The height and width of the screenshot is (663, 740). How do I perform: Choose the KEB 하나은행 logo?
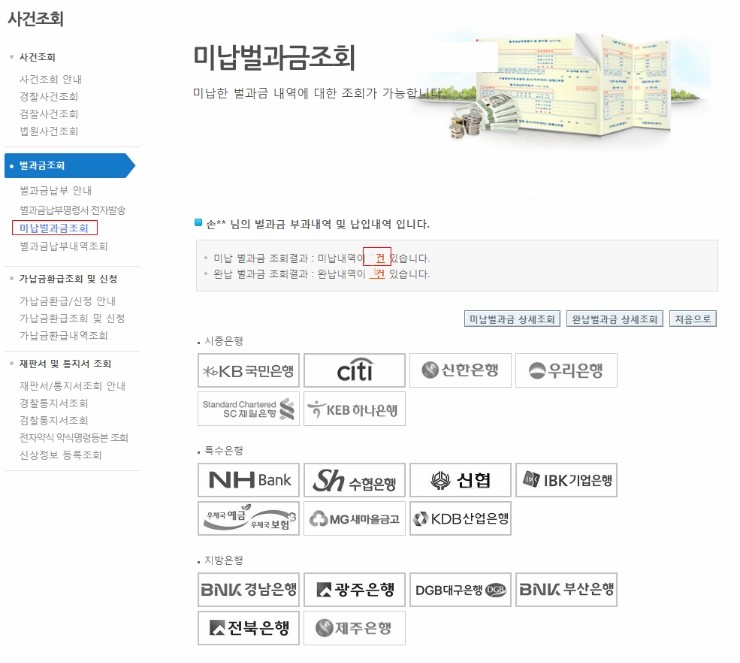click(354, 409)
